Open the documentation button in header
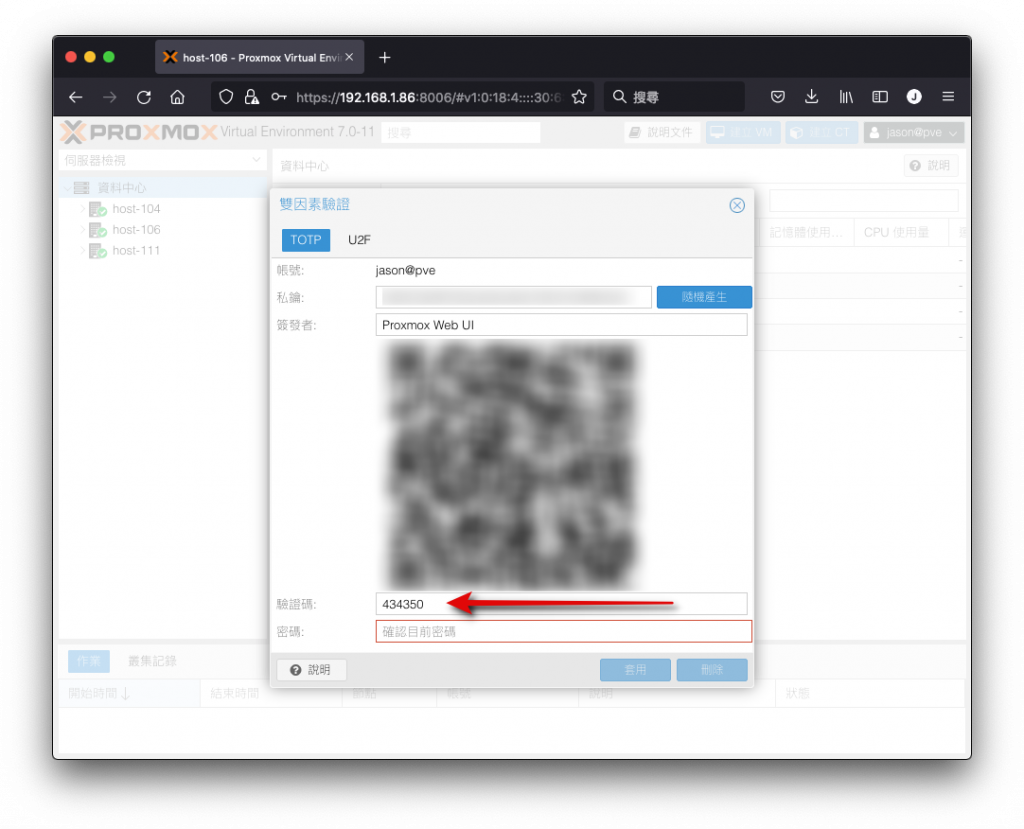The height and width of the screenshot is (829, 1024). pyautogui.click(x=661, y=133)
